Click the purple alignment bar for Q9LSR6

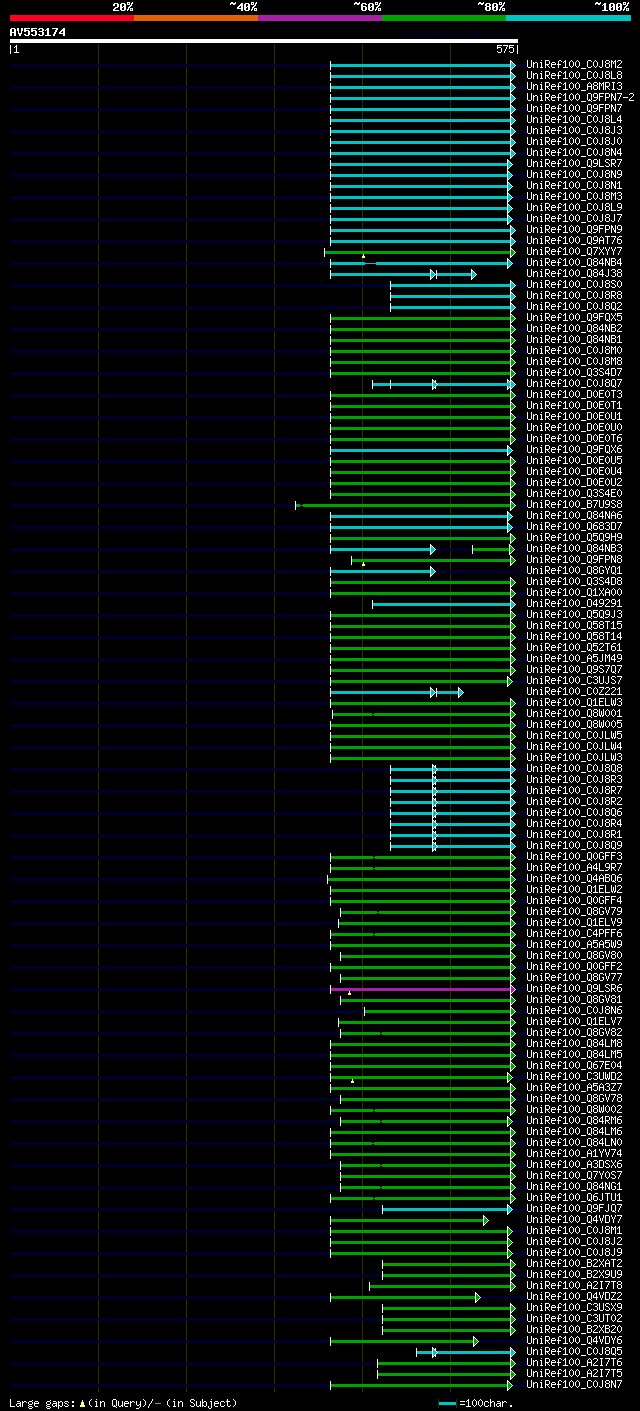pyautogui.click(x=421, y=989)
